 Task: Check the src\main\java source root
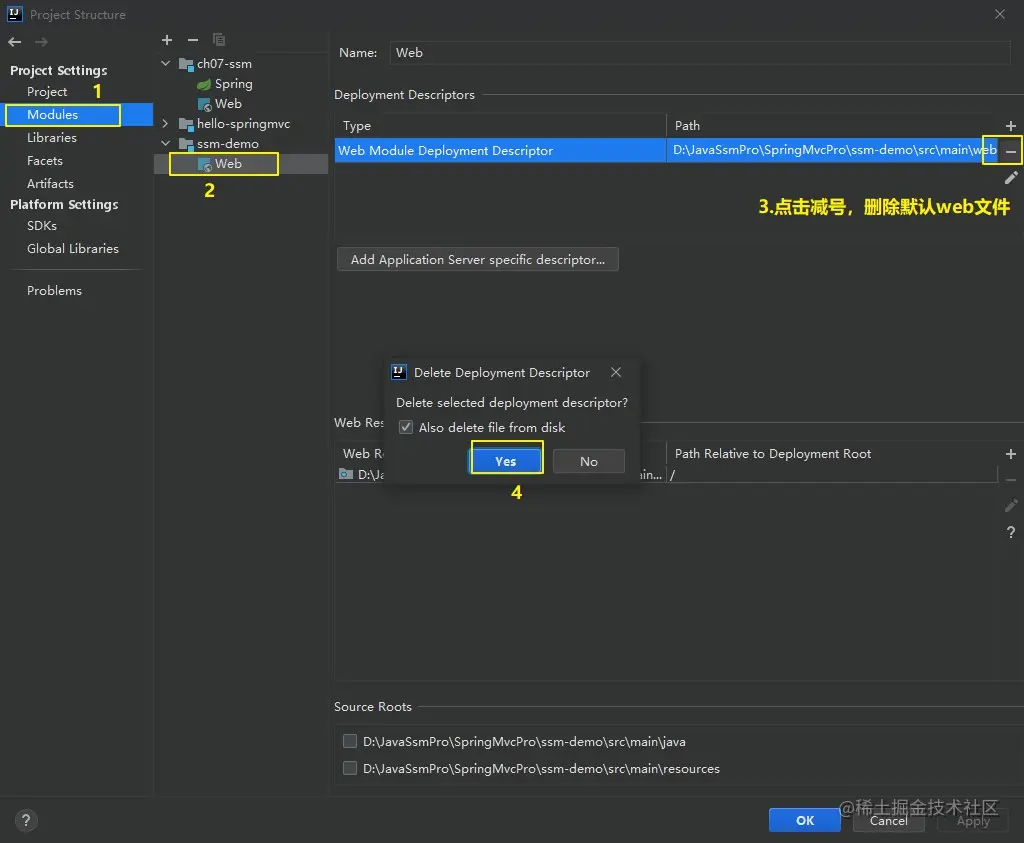click(350, 741)
